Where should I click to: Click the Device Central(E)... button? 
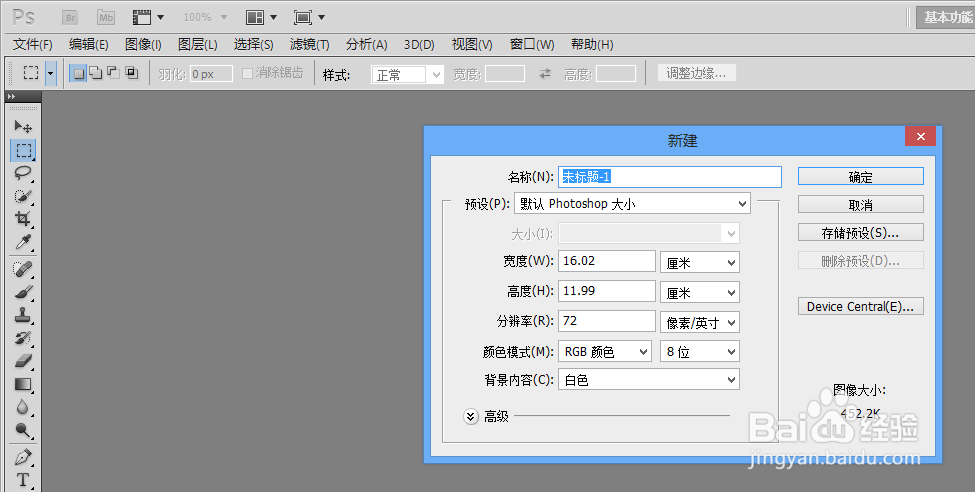tap(861, 306)
